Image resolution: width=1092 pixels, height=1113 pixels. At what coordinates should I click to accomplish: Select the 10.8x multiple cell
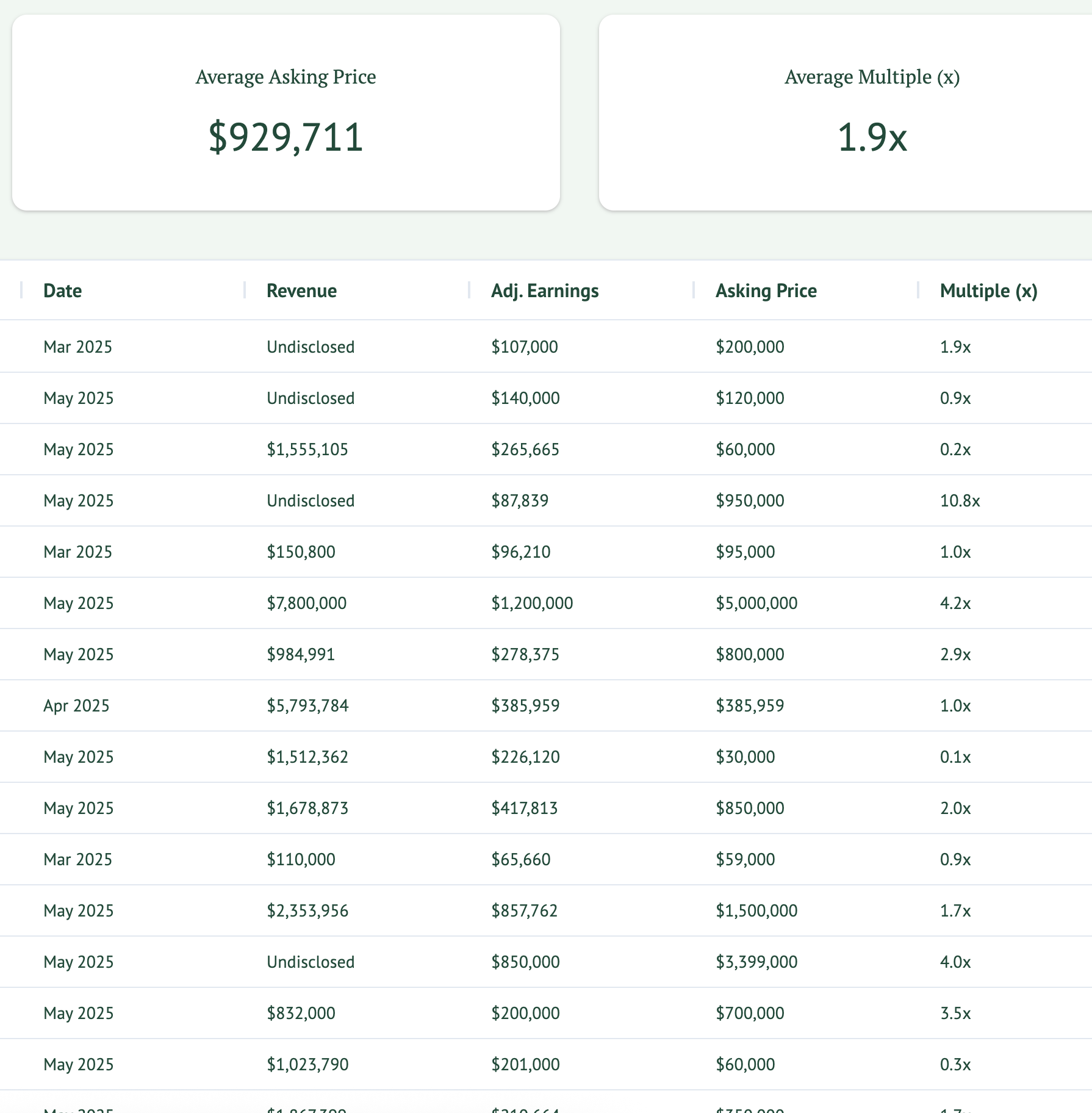960,500
